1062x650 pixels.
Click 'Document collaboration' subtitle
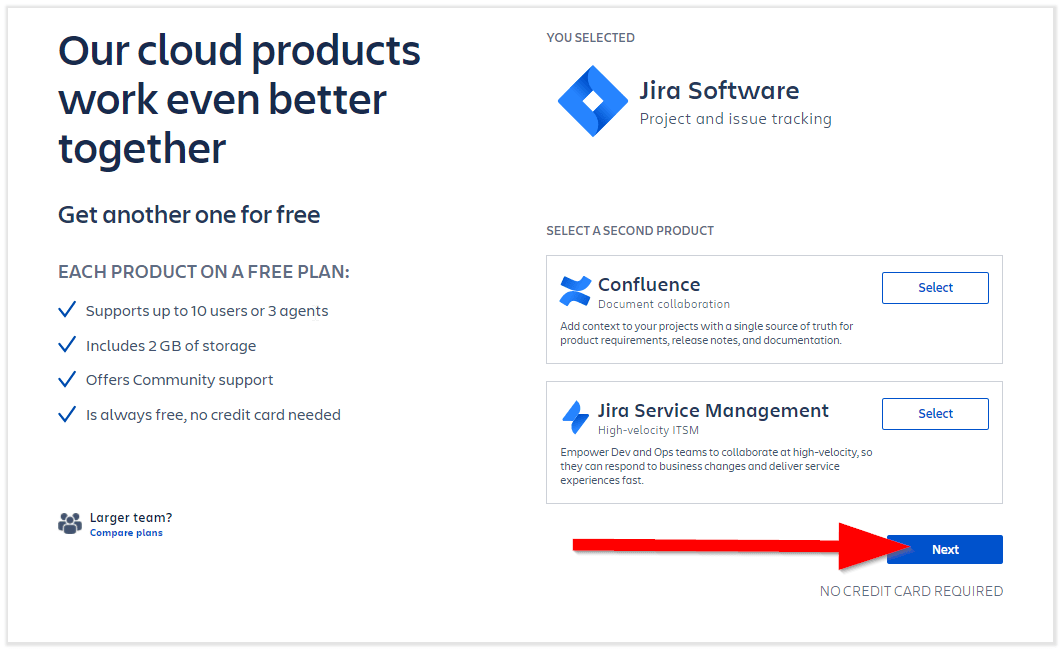(x=664, y=305)
